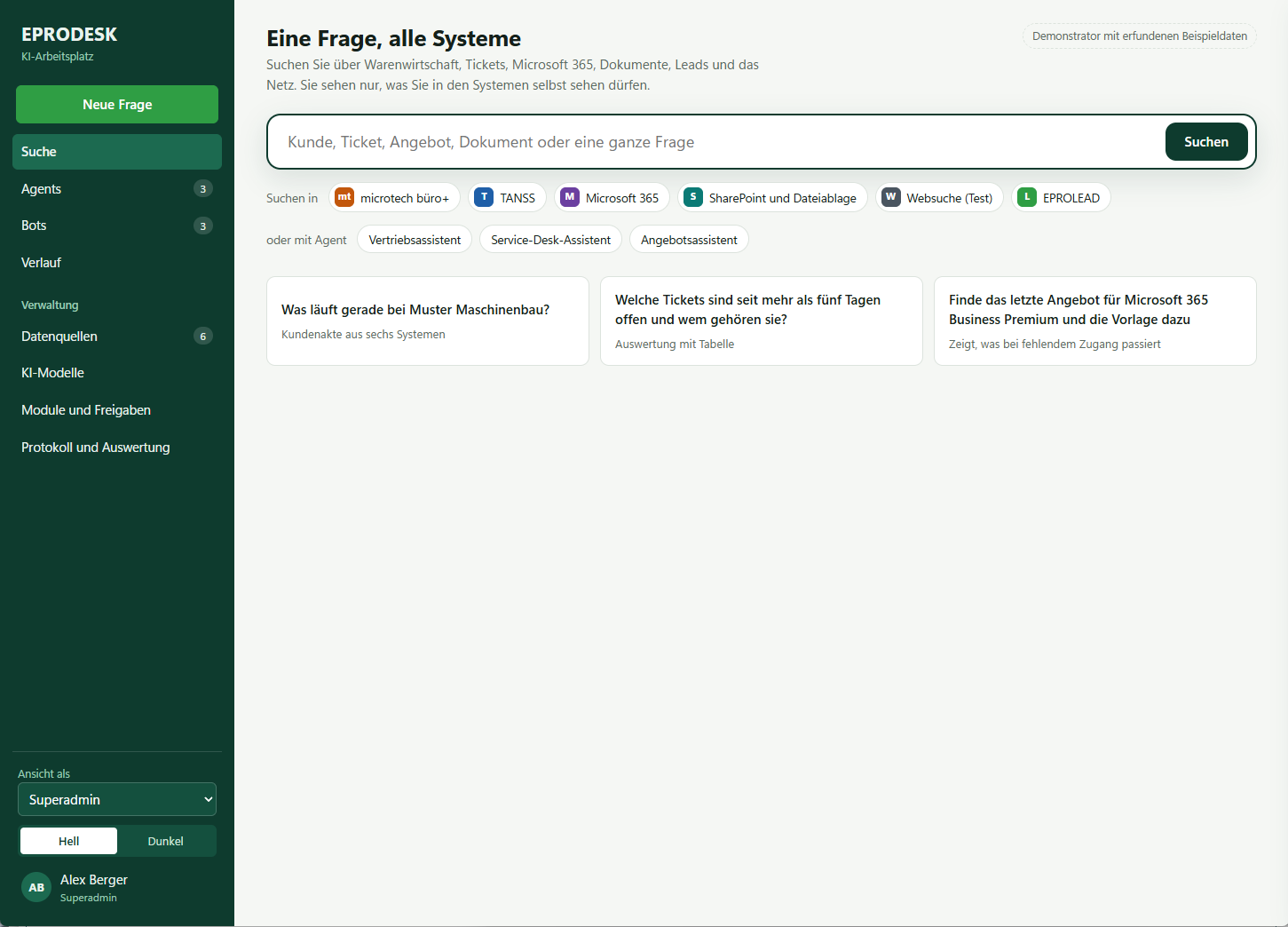
Task: Switch to Dunkel theme
Action: (166, 841)
